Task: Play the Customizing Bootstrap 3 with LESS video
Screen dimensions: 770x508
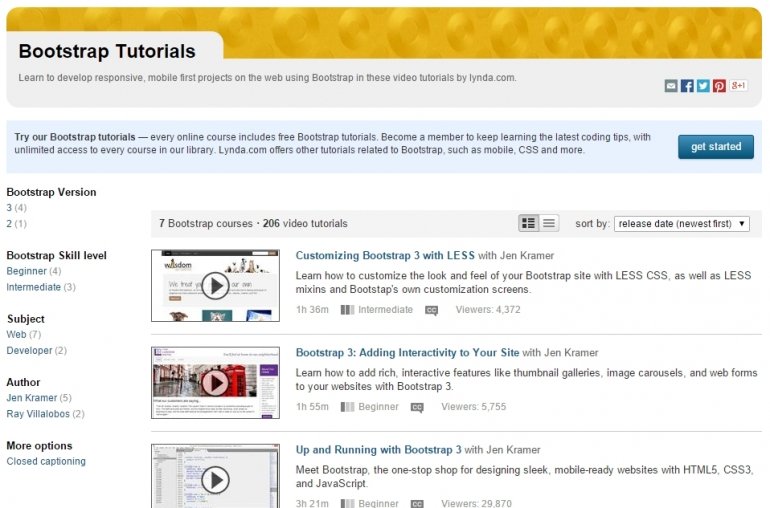Action: coord(215,286)
